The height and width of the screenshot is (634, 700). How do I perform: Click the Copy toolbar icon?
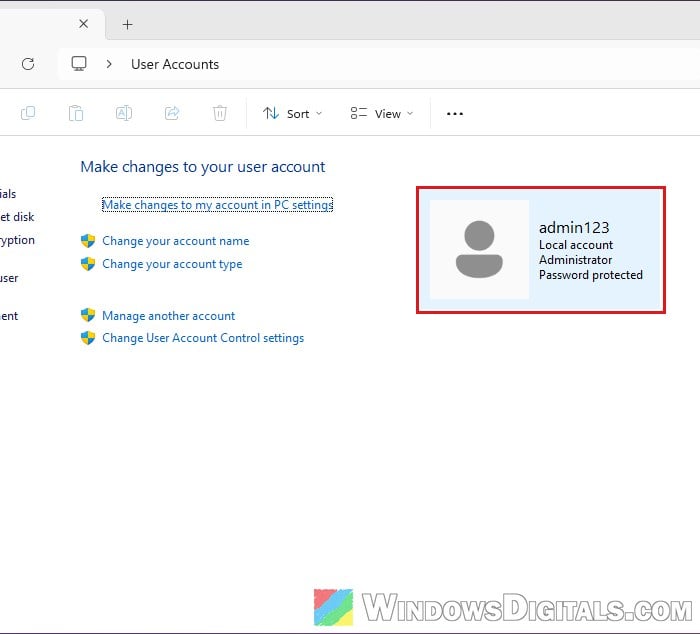point(28,113)
